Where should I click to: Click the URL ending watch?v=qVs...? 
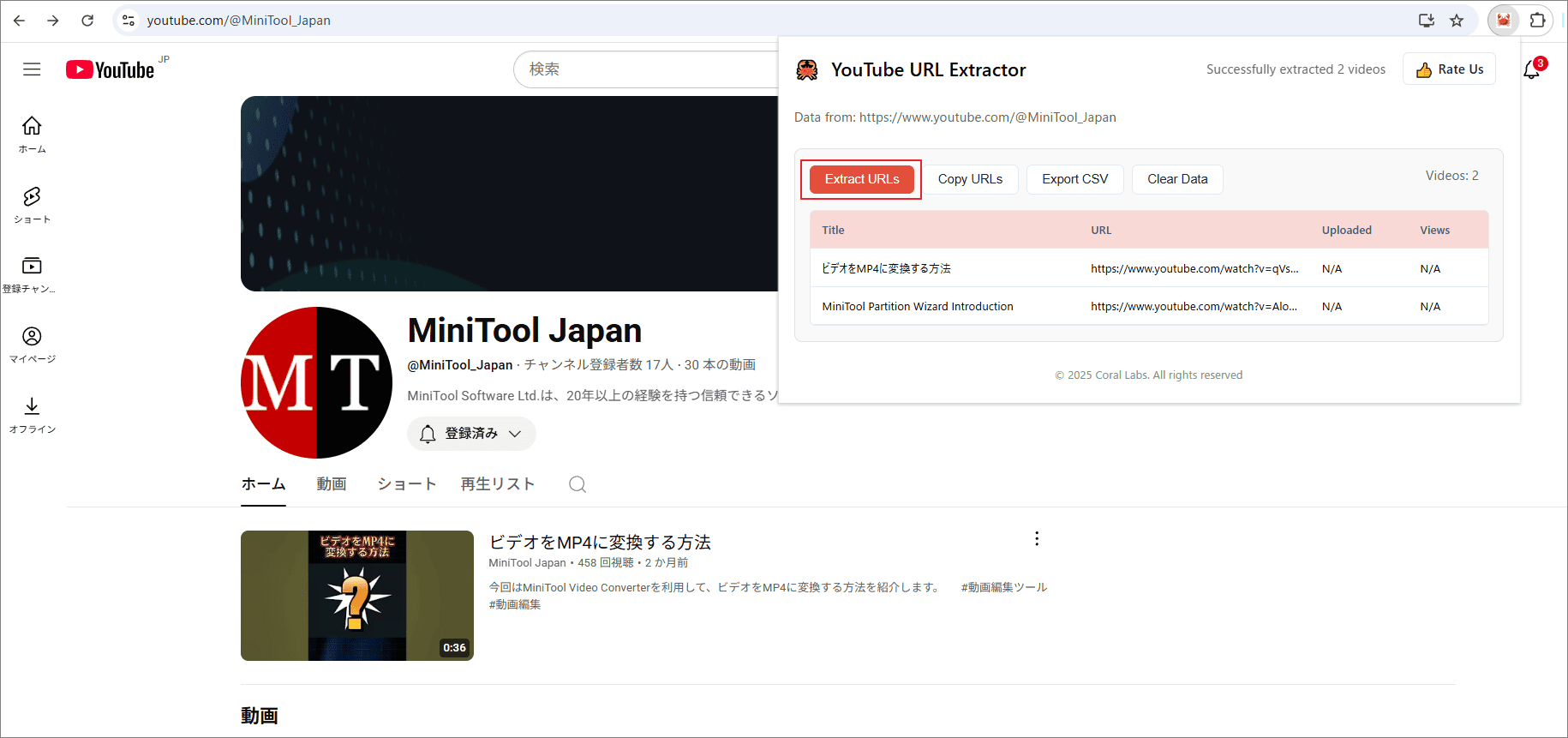(x=1194, y=268)
